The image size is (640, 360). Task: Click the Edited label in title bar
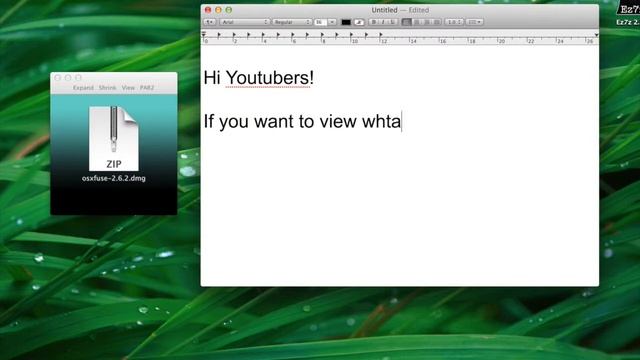click(x=419, y=10)
